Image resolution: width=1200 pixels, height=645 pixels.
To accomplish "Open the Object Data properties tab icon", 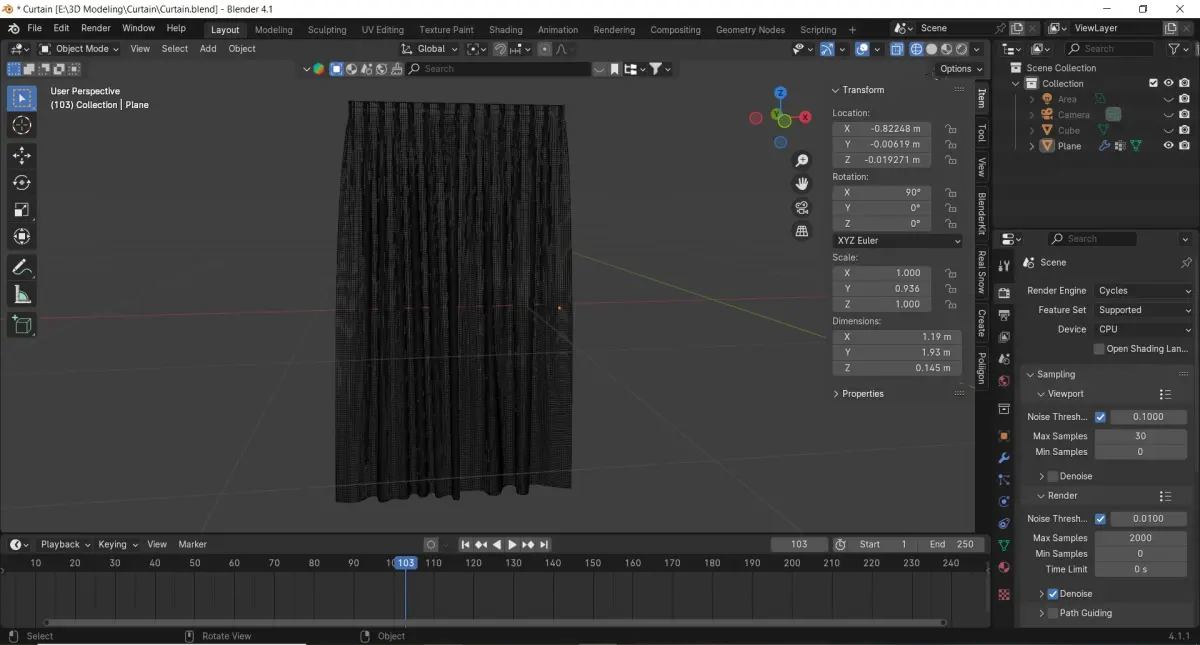I will pos(1004,545).
